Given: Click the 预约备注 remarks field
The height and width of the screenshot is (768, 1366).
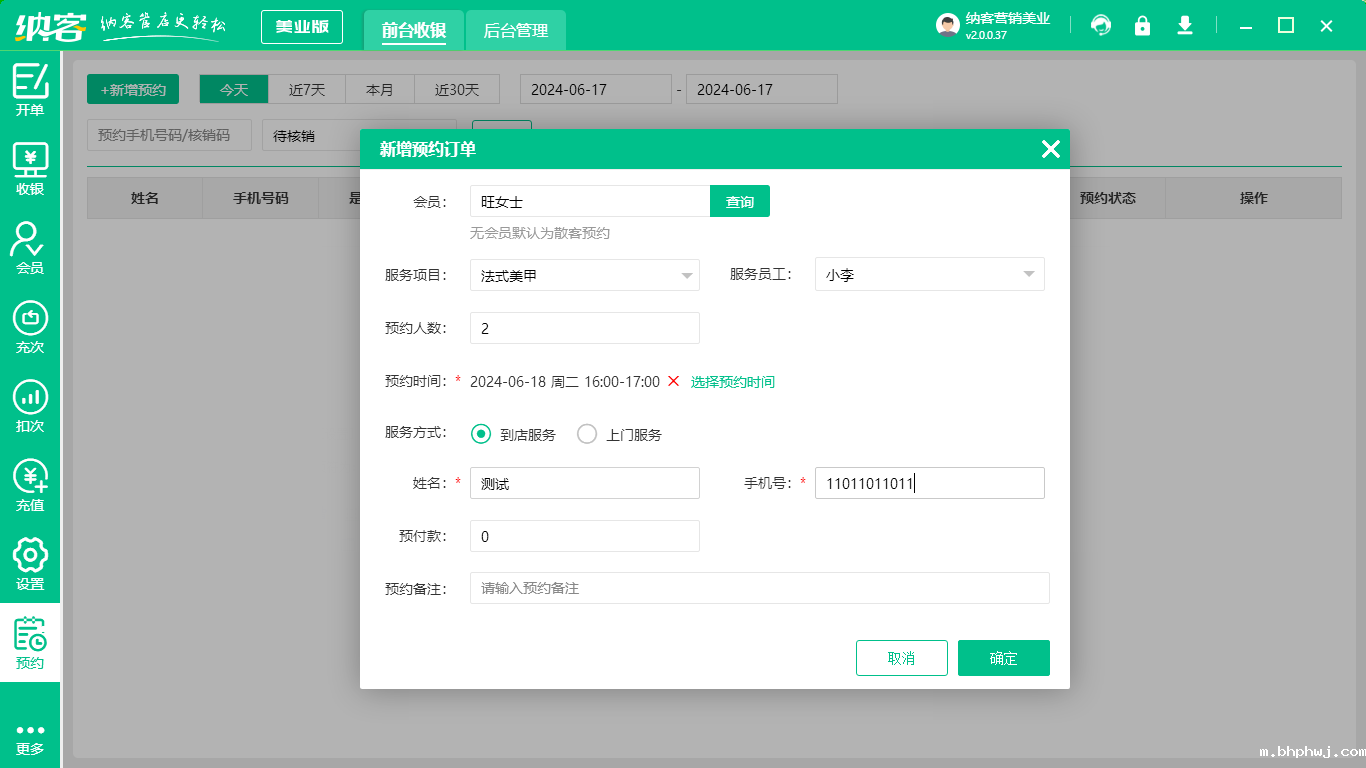Looking at the screenshot, I should tap(760, 588).
